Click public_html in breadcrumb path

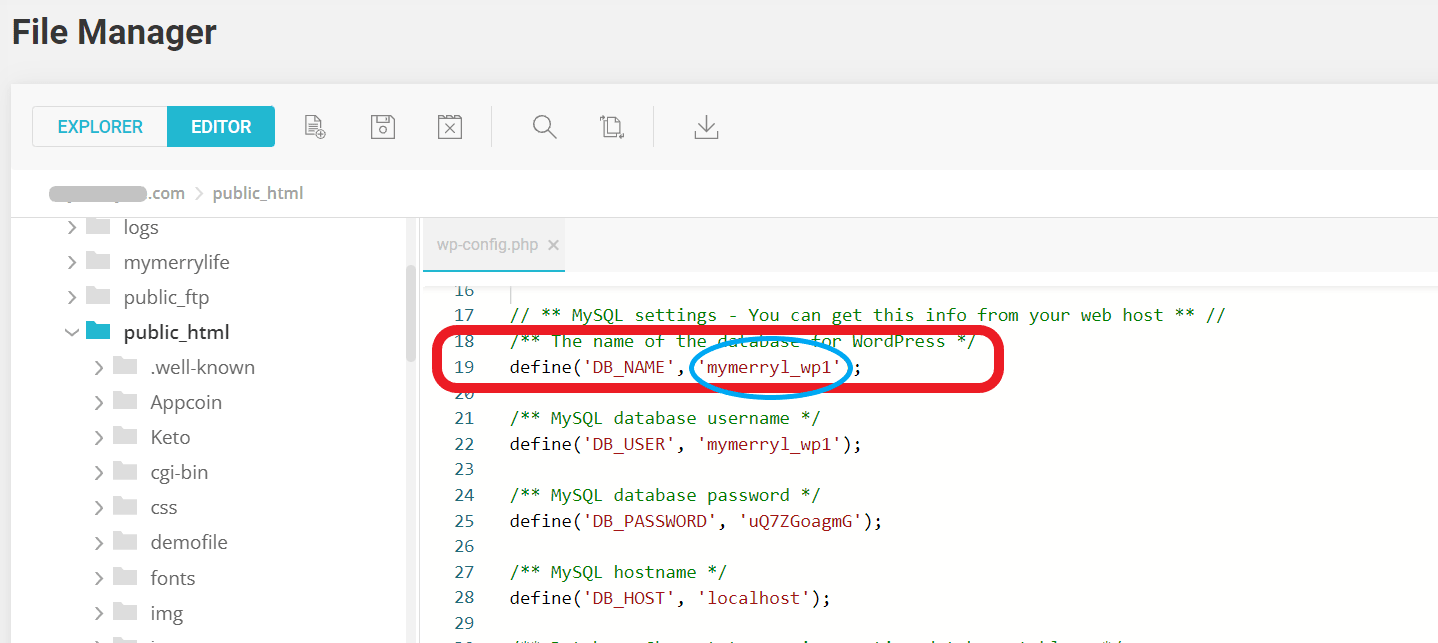pyautogui.click(x=258, y=193)
